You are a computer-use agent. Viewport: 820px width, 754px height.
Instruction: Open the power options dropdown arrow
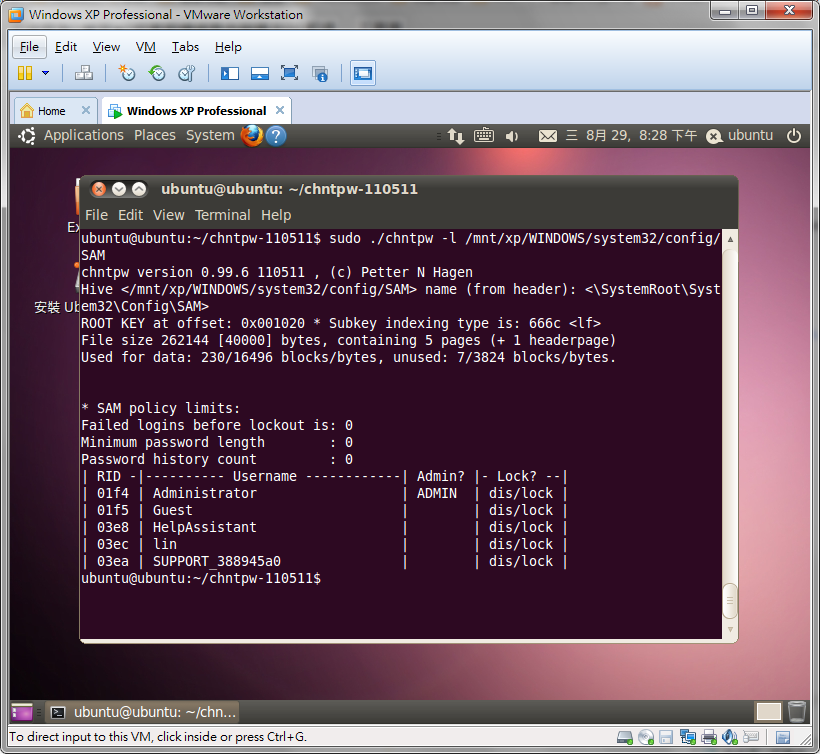click(x=45, y=73)
